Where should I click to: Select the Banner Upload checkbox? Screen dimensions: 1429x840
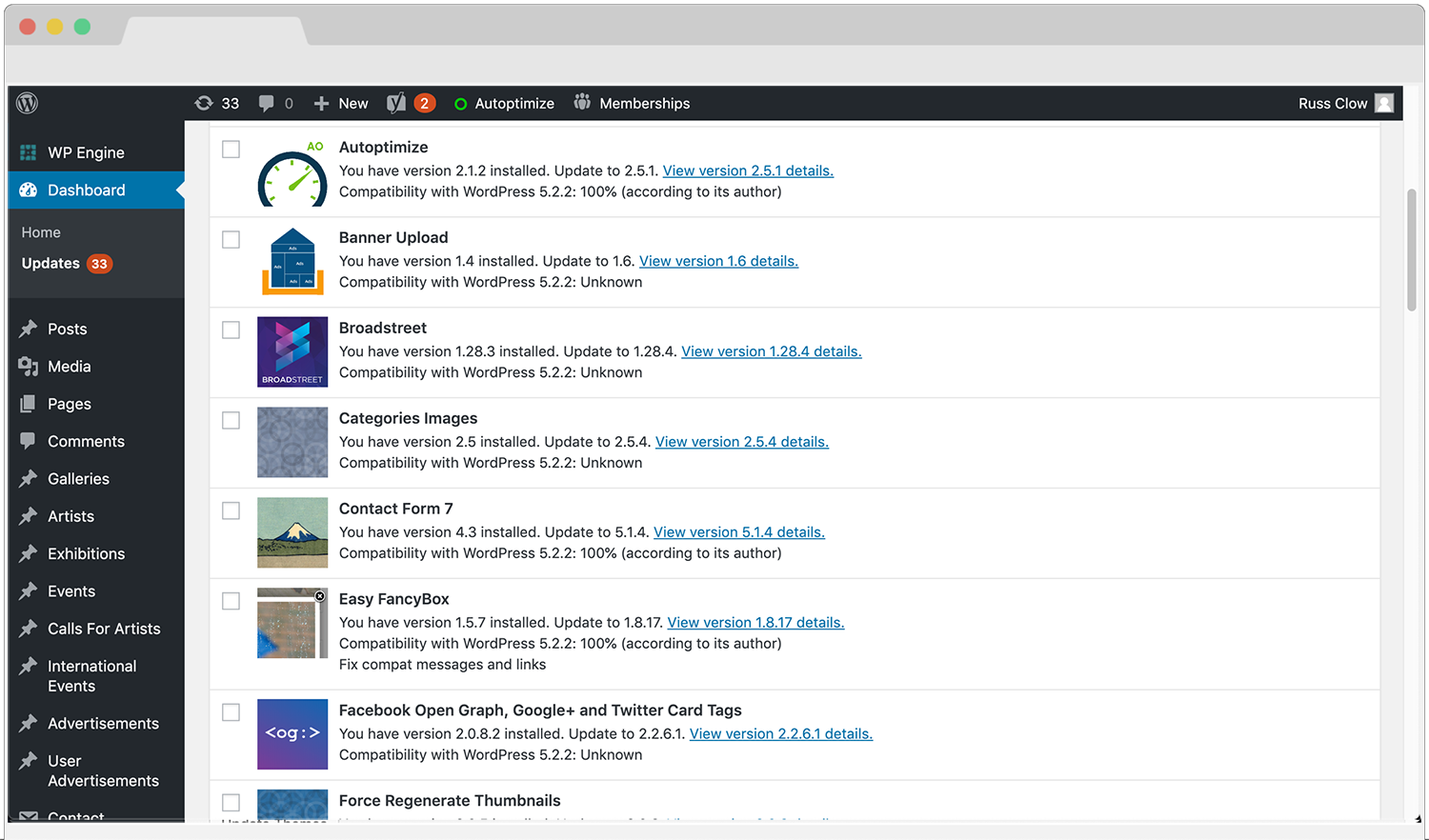(x=231, y=239)
